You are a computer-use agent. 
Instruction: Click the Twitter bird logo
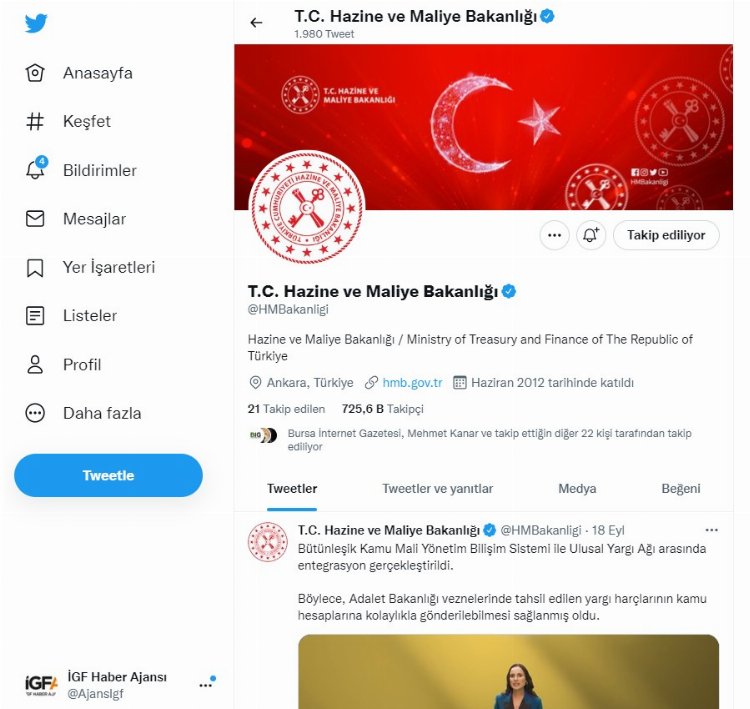(36, 23)
